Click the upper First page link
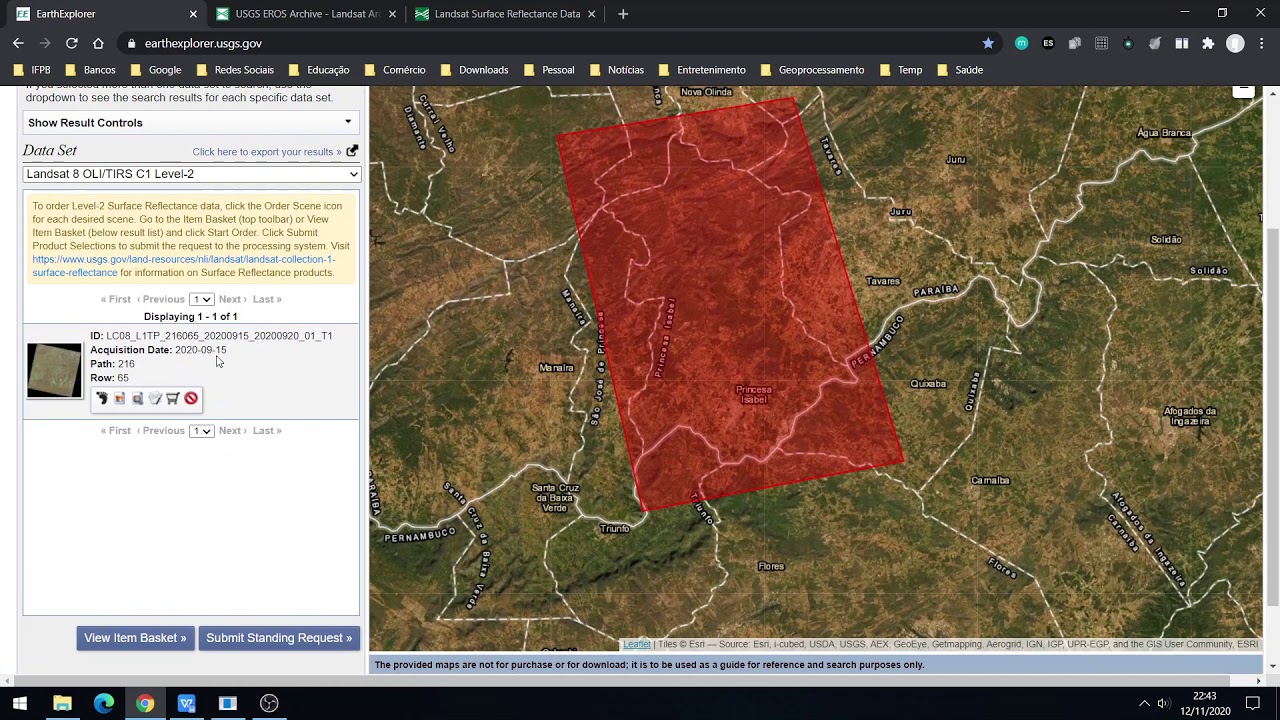1280x720 pixels. tap(116, 299)
